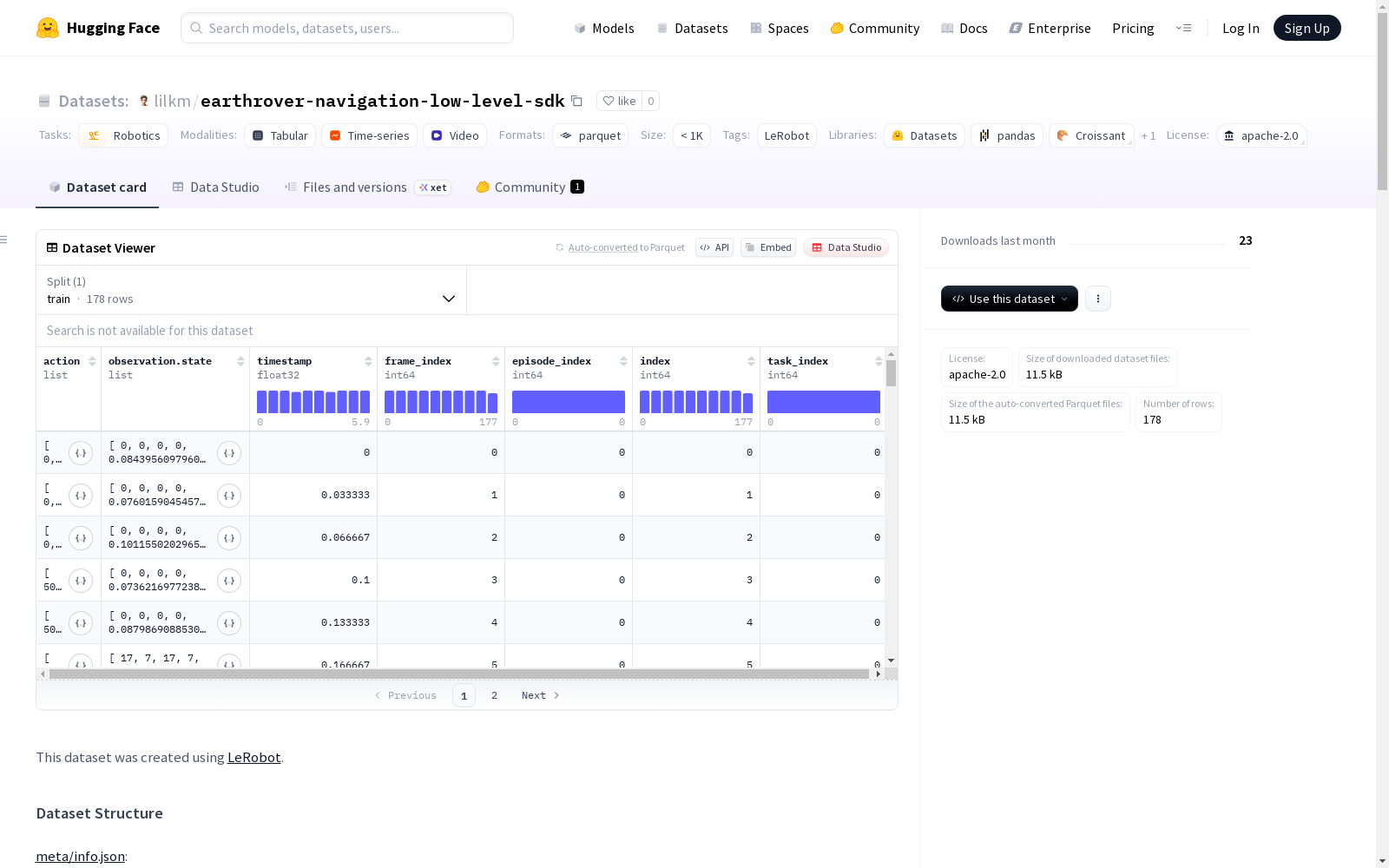
Task: Open Community in the top navigation
Action: 875,28
